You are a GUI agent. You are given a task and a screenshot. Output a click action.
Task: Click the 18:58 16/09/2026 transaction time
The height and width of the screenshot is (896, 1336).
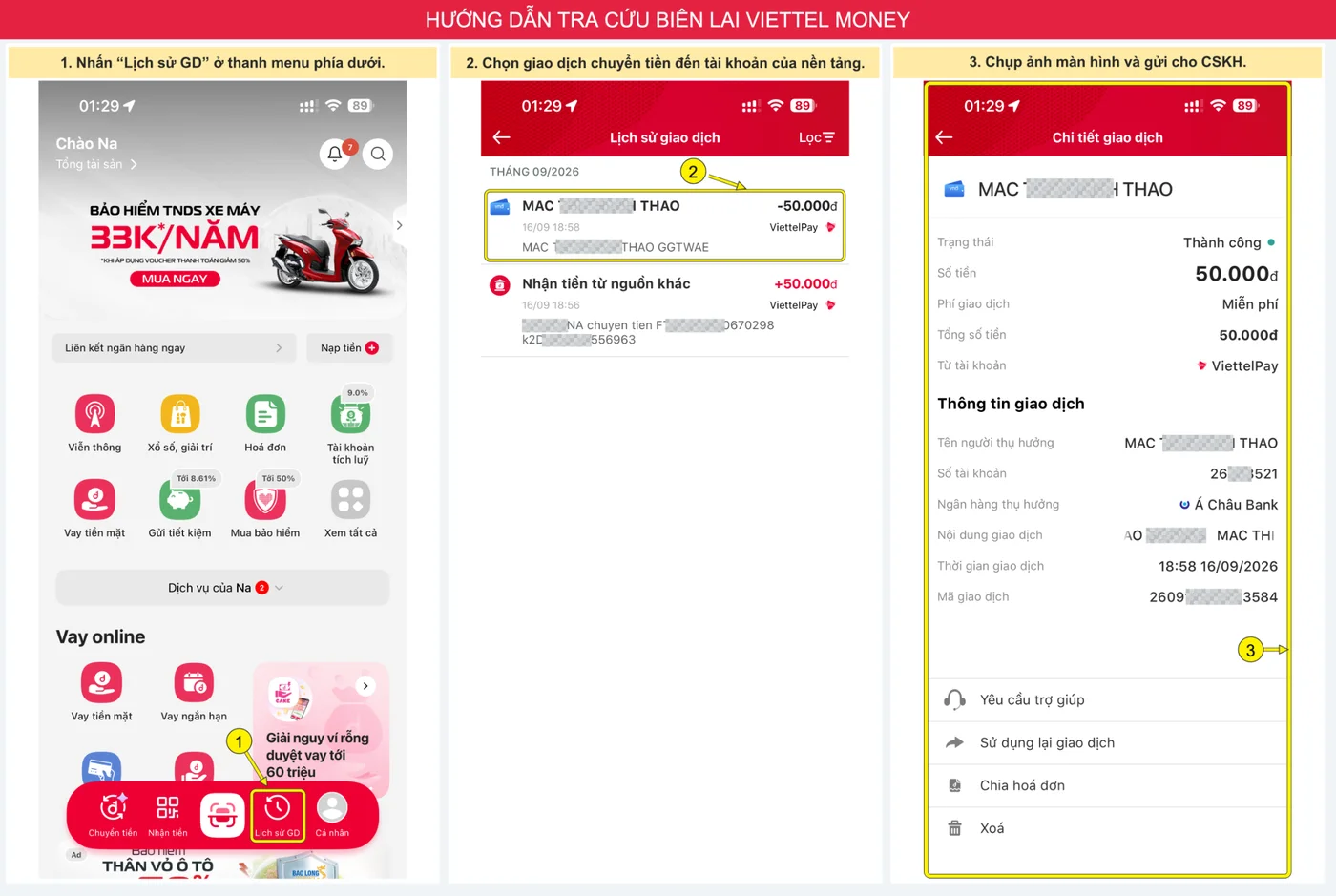pos(1218,566)
